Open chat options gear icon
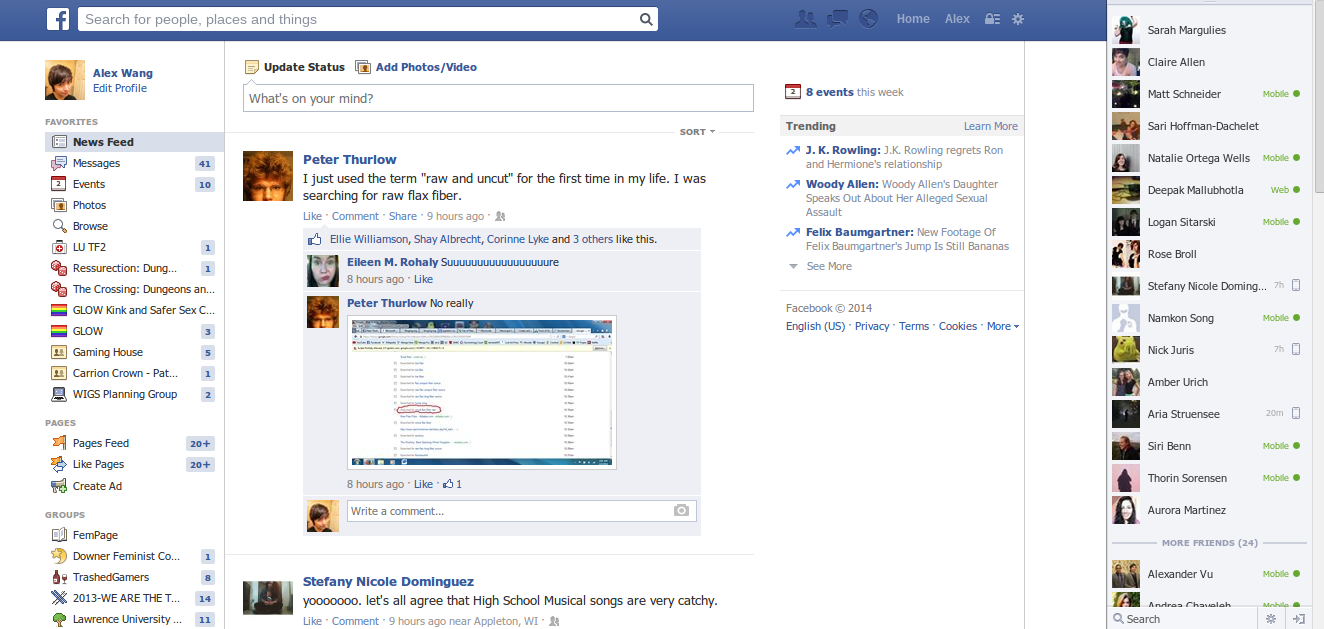This screenshot has width=1324, height=629. coord(1271,619)
